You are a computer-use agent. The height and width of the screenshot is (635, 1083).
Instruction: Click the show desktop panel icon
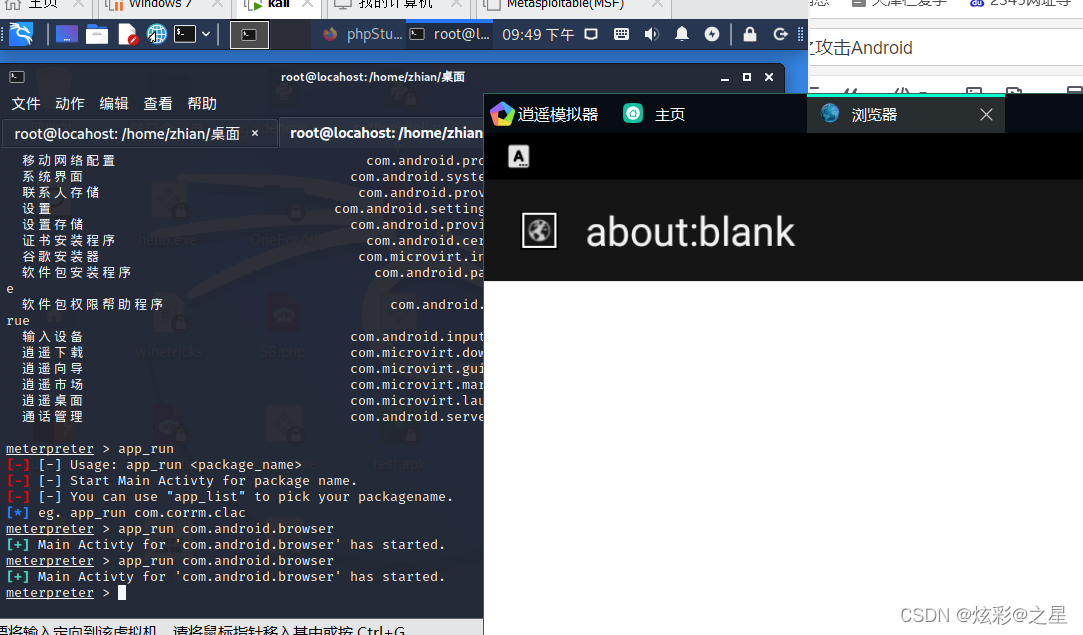tap(66, 34)
